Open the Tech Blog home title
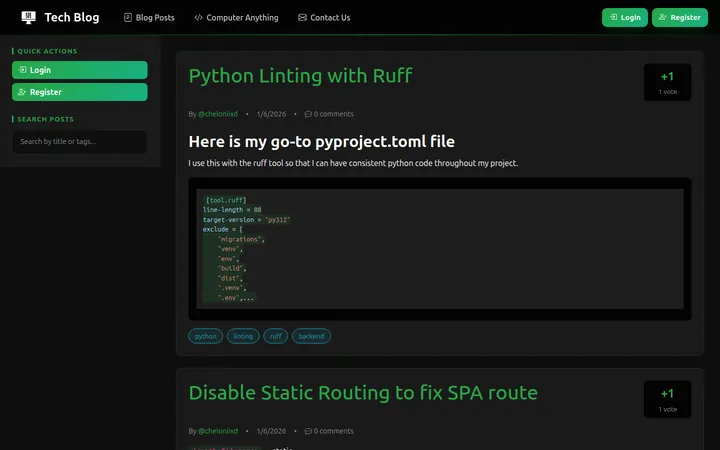 pos(72,17)
